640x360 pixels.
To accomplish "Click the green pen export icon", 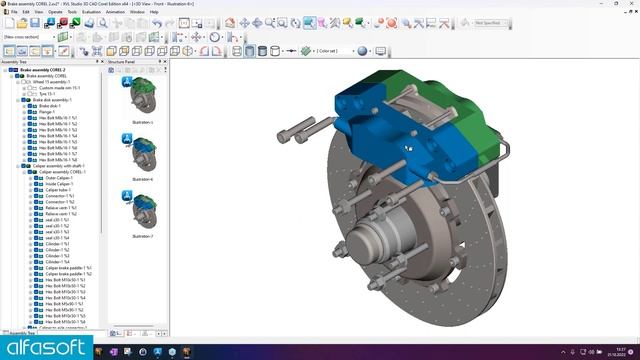I will pyautogui.click(x=75, y=23).
